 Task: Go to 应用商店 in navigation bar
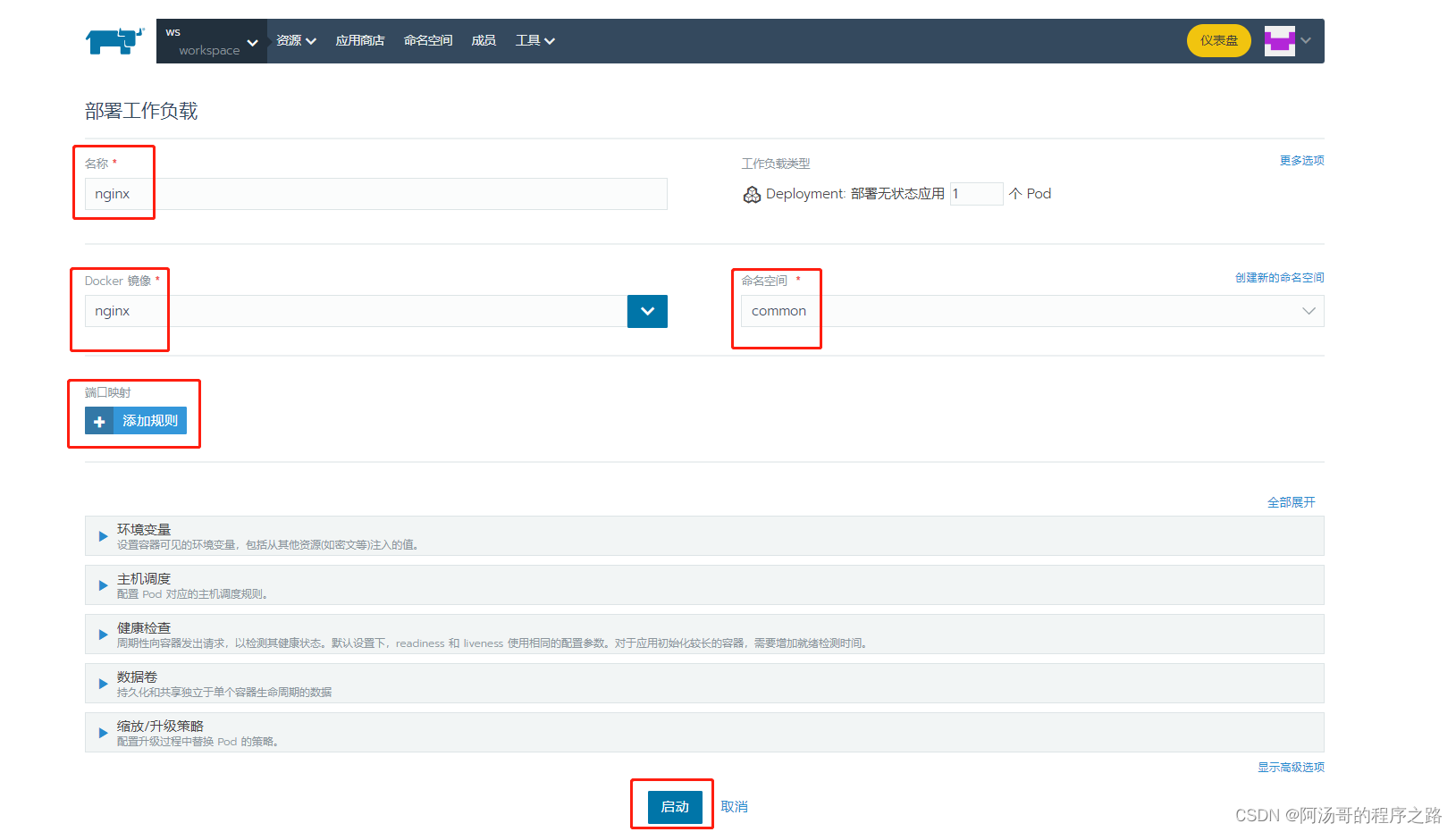pyautogui.click(x=360, y=41)
